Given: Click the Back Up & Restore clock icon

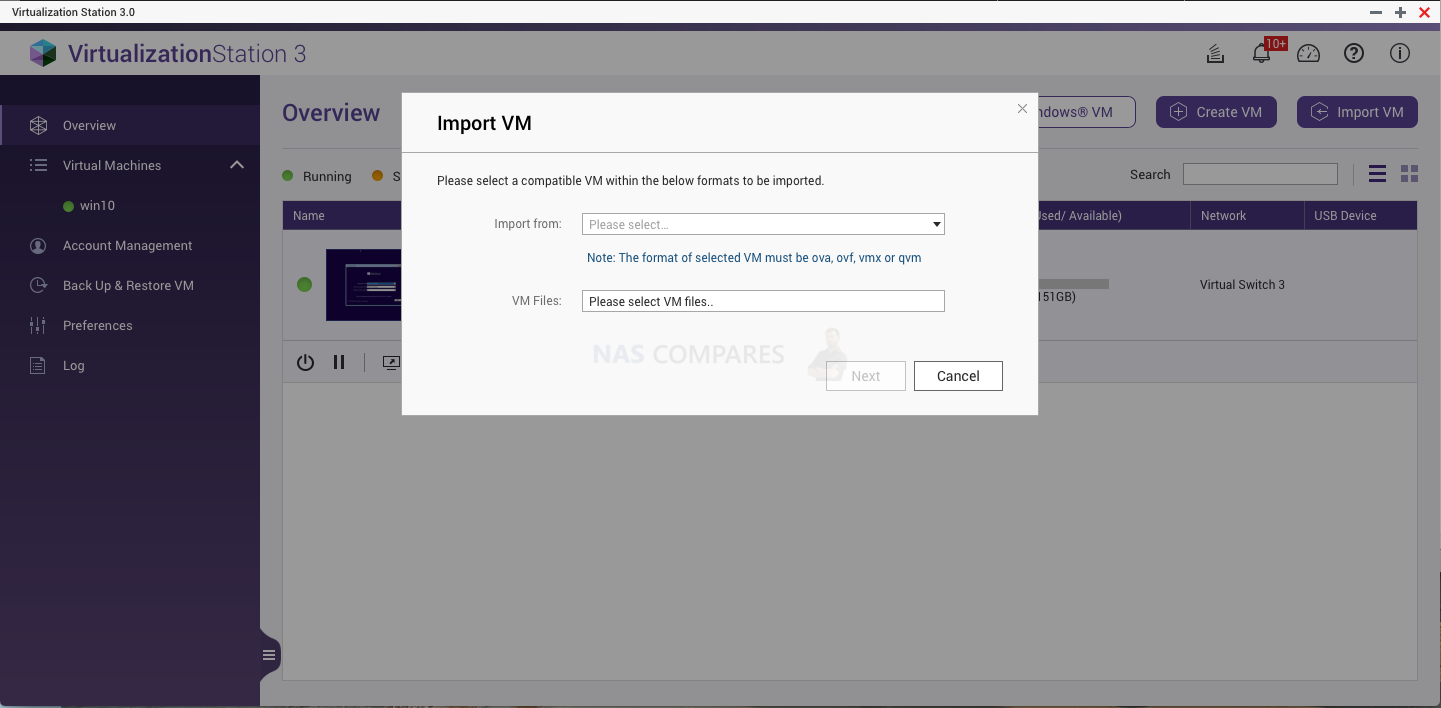Looking at the screenshot, I should click(38, 285).
